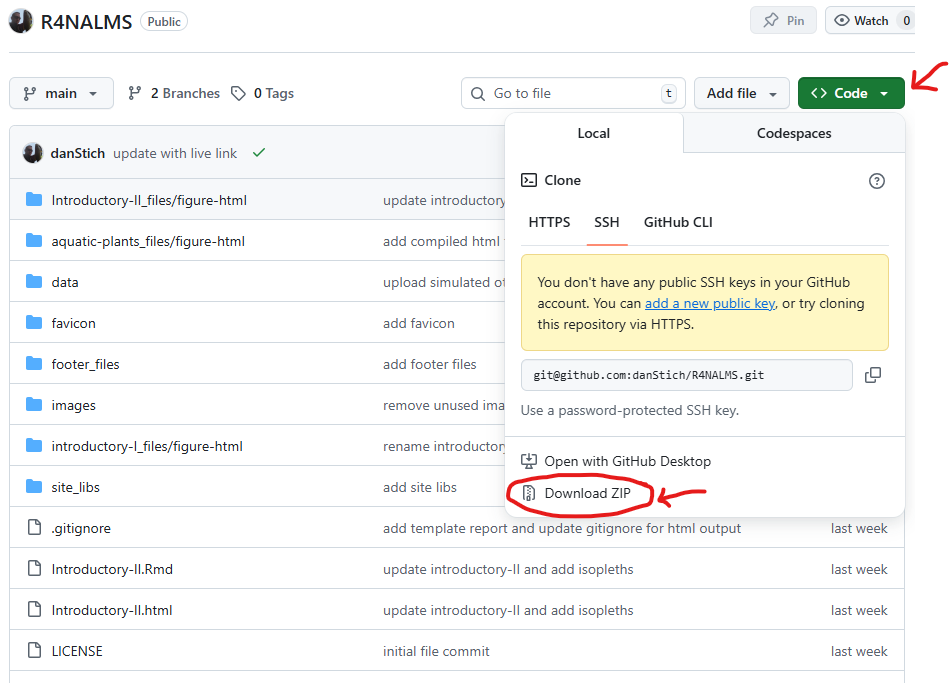Click the branches icon beside 2 Branches

(x=135, y=93)
